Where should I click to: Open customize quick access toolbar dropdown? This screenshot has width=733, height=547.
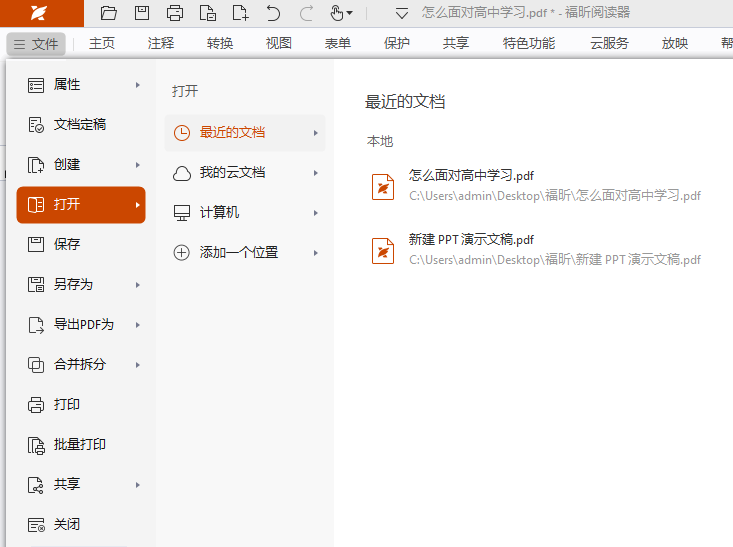402,14
